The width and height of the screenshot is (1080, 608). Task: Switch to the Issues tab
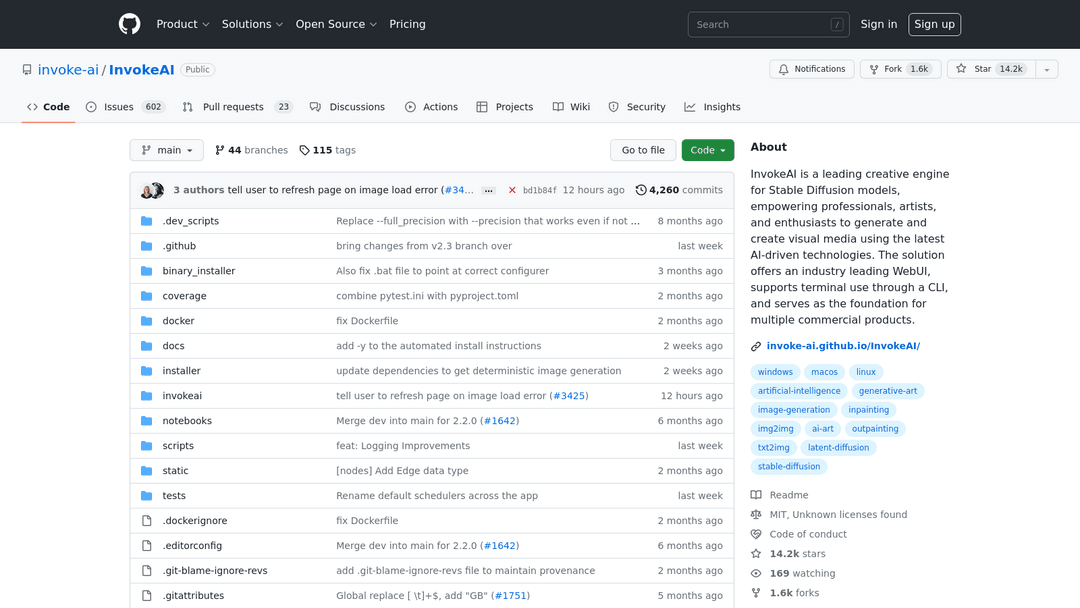point(125,107)
